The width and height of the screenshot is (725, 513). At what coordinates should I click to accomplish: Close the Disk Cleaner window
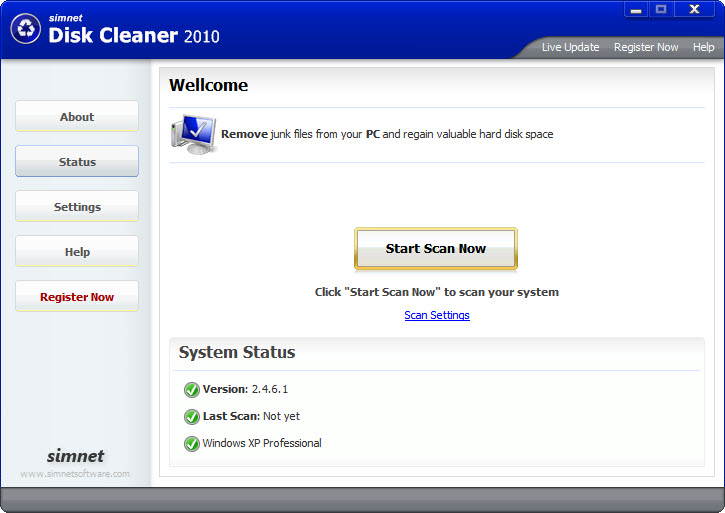pos(695,9)
